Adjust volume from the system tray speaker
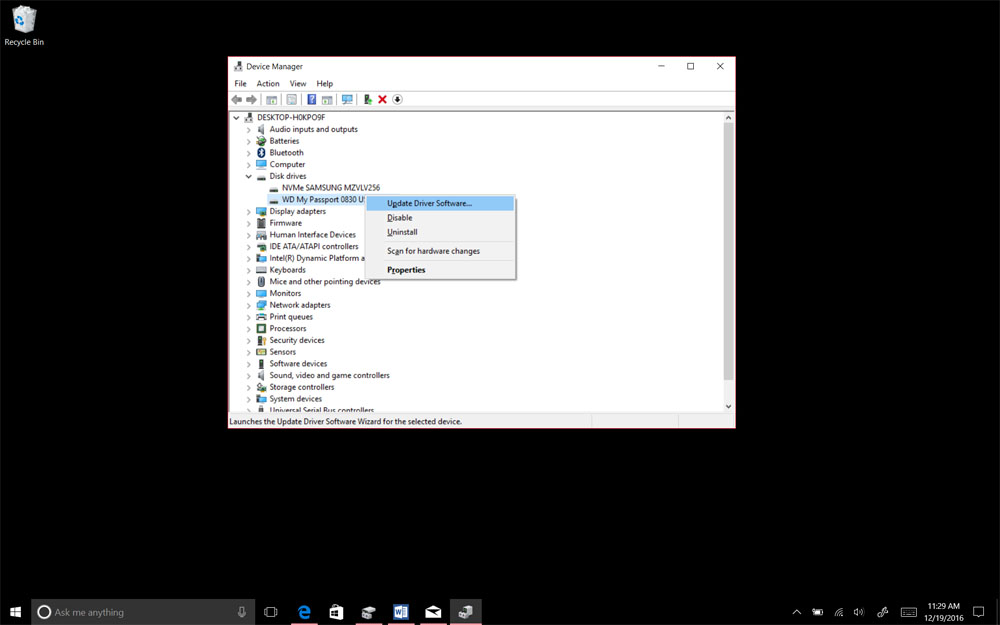 click(x=859, y=611)
